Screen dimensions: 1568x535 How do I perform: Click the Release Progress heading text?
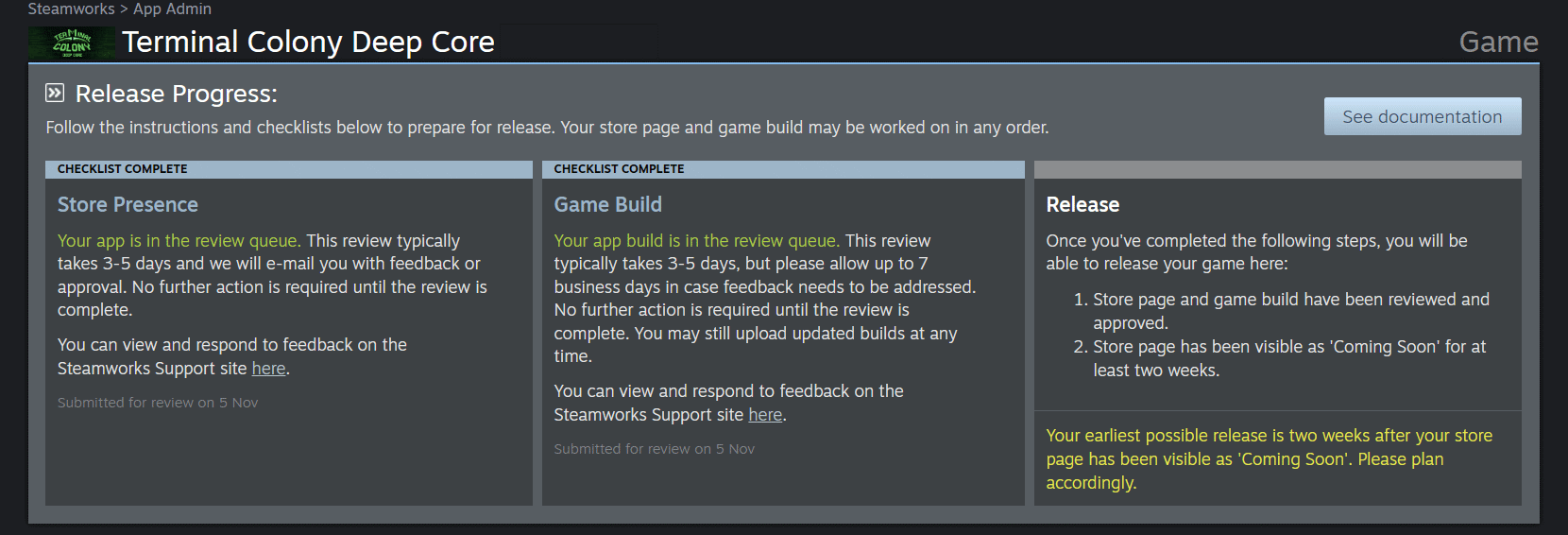coord(177,94)
